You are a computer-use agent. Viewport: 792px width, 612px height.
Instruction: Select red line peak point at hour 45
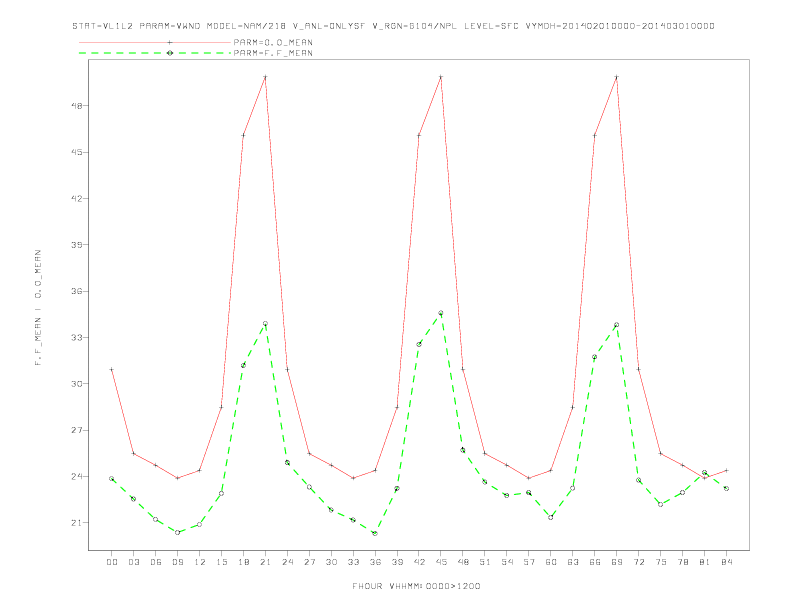point(441,77)
